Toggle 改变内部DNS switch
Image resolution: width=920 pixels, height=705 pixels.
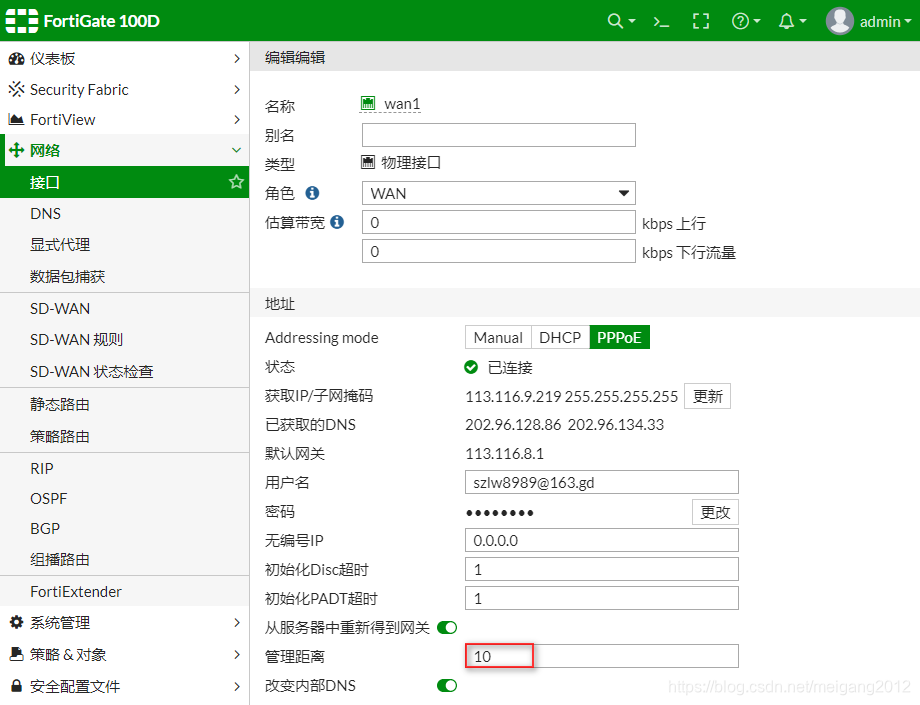point(447,686)
